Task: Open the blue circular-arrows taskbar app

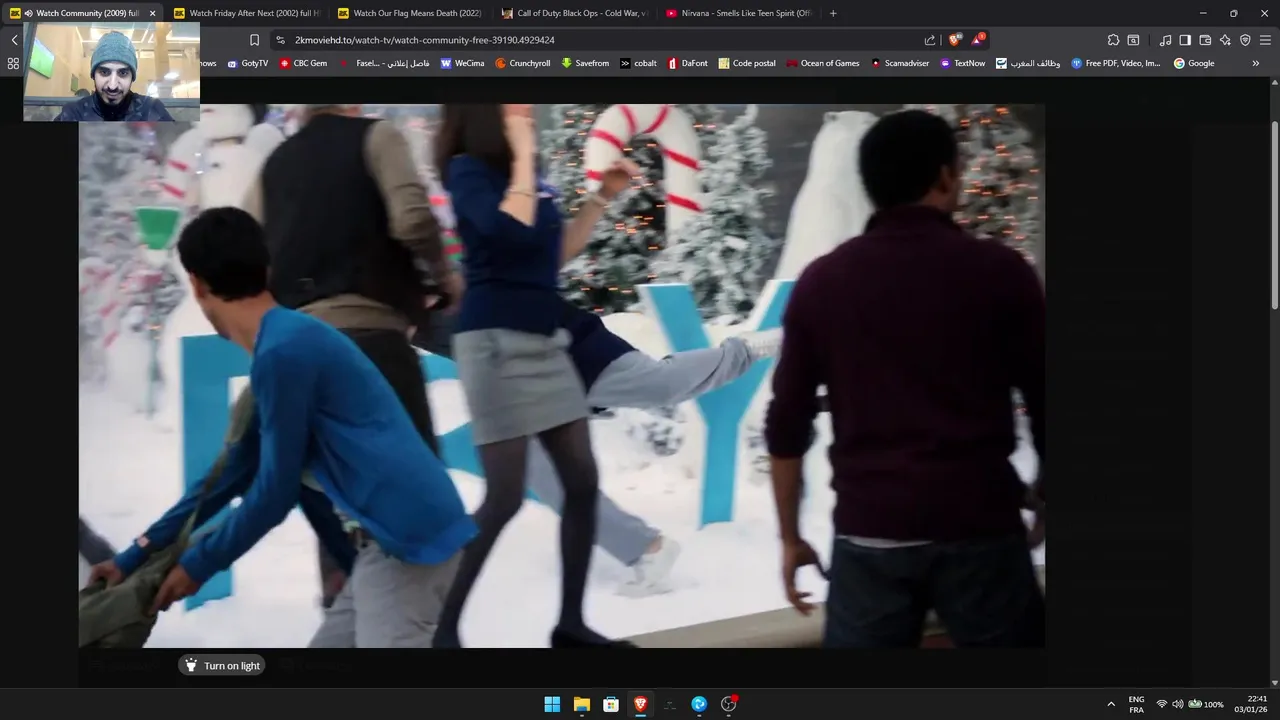Action: tap(699, 704)
